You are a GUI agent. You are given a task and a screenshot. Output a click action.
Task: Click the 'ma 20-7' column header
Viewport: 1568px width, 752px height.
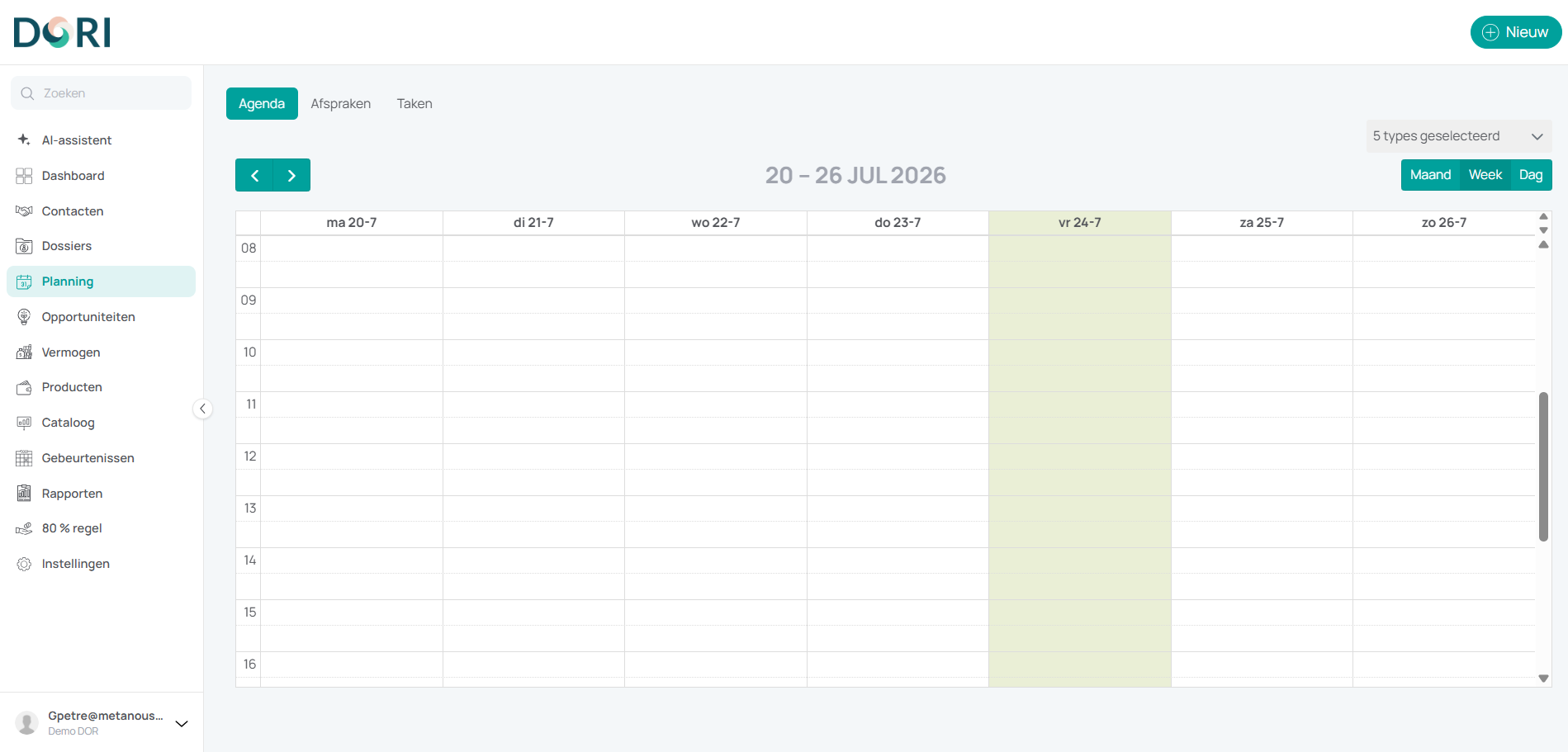[352, 223]
